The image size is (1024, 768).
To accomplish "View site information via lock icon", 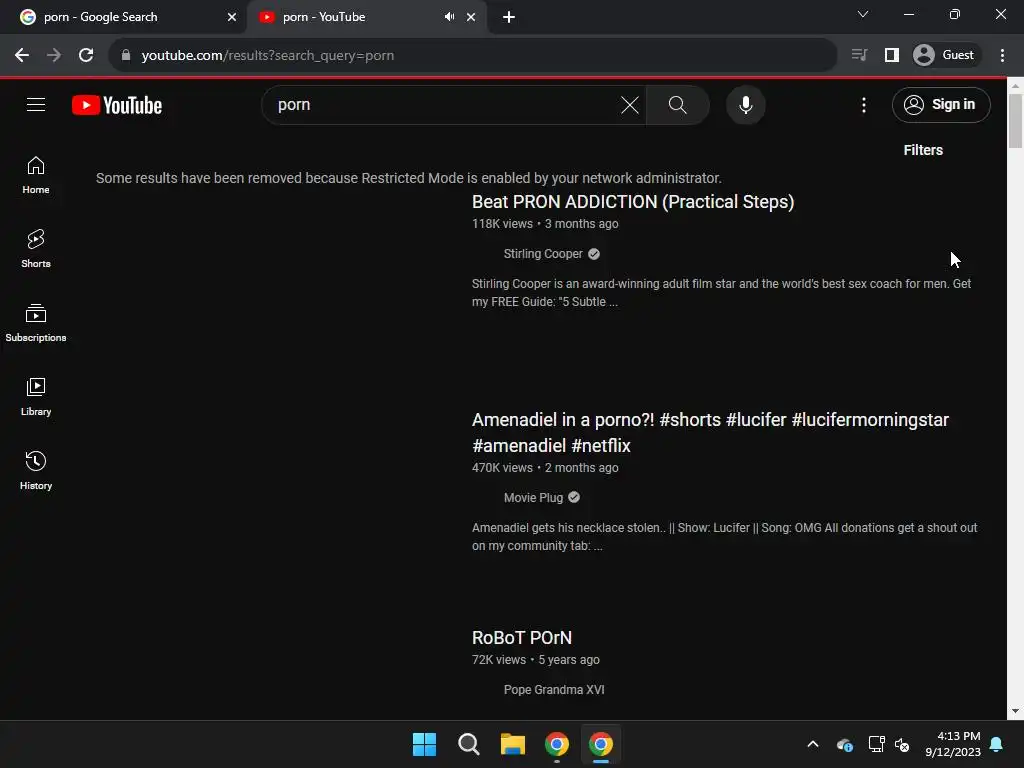I will click(x=125, y=55).
